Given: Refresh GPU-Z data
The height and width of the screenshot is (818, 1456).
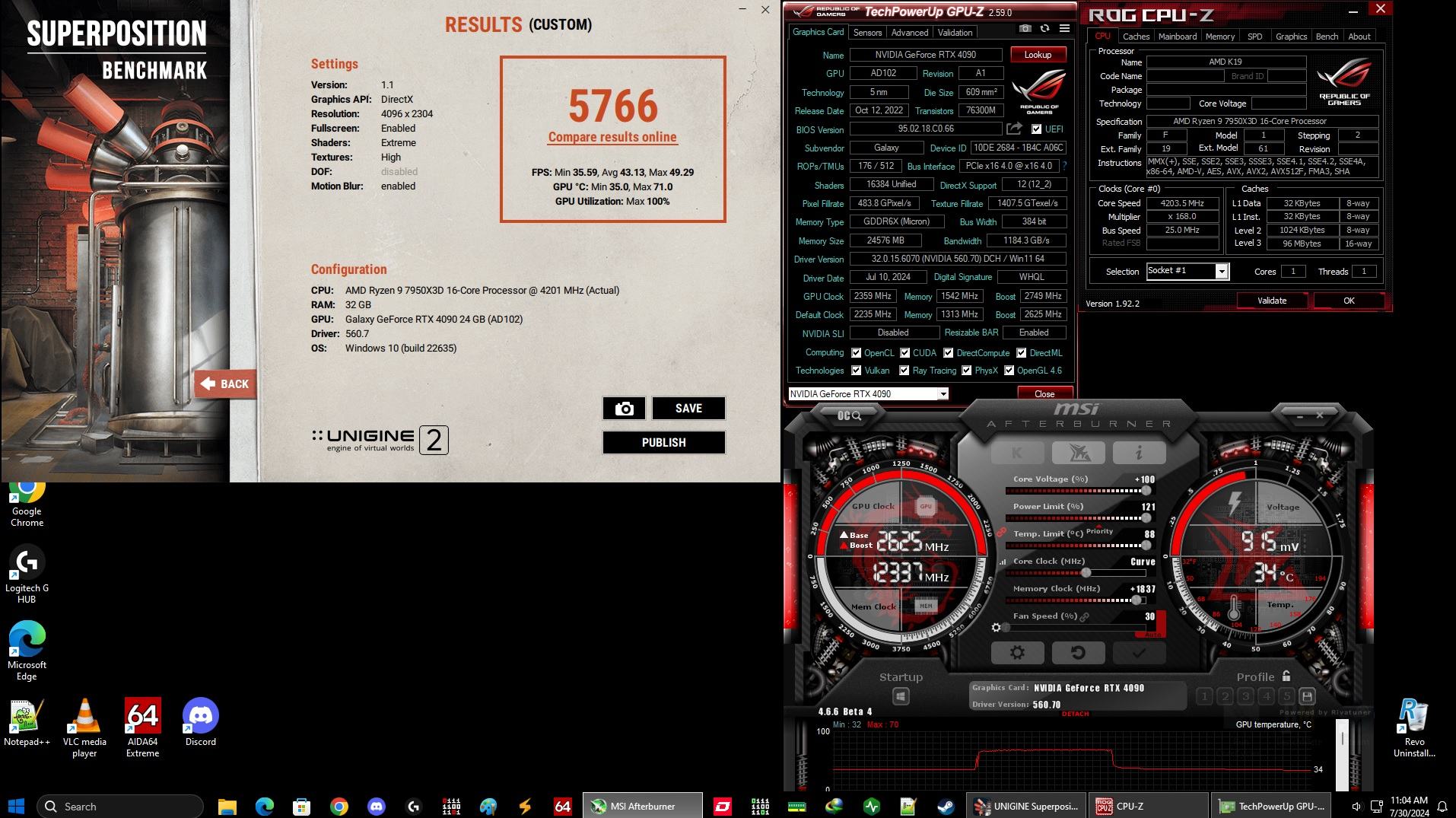Looking at the screenshot, I should pos(1044,28).
